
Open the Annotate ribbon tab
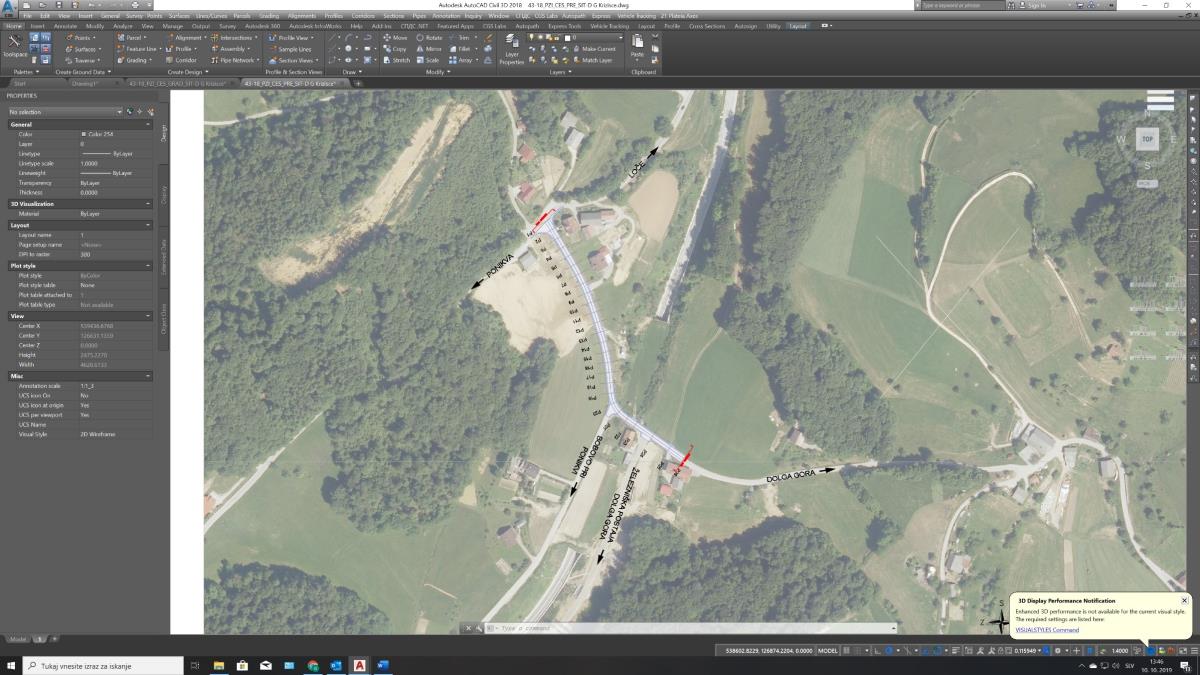click(65, 26)
